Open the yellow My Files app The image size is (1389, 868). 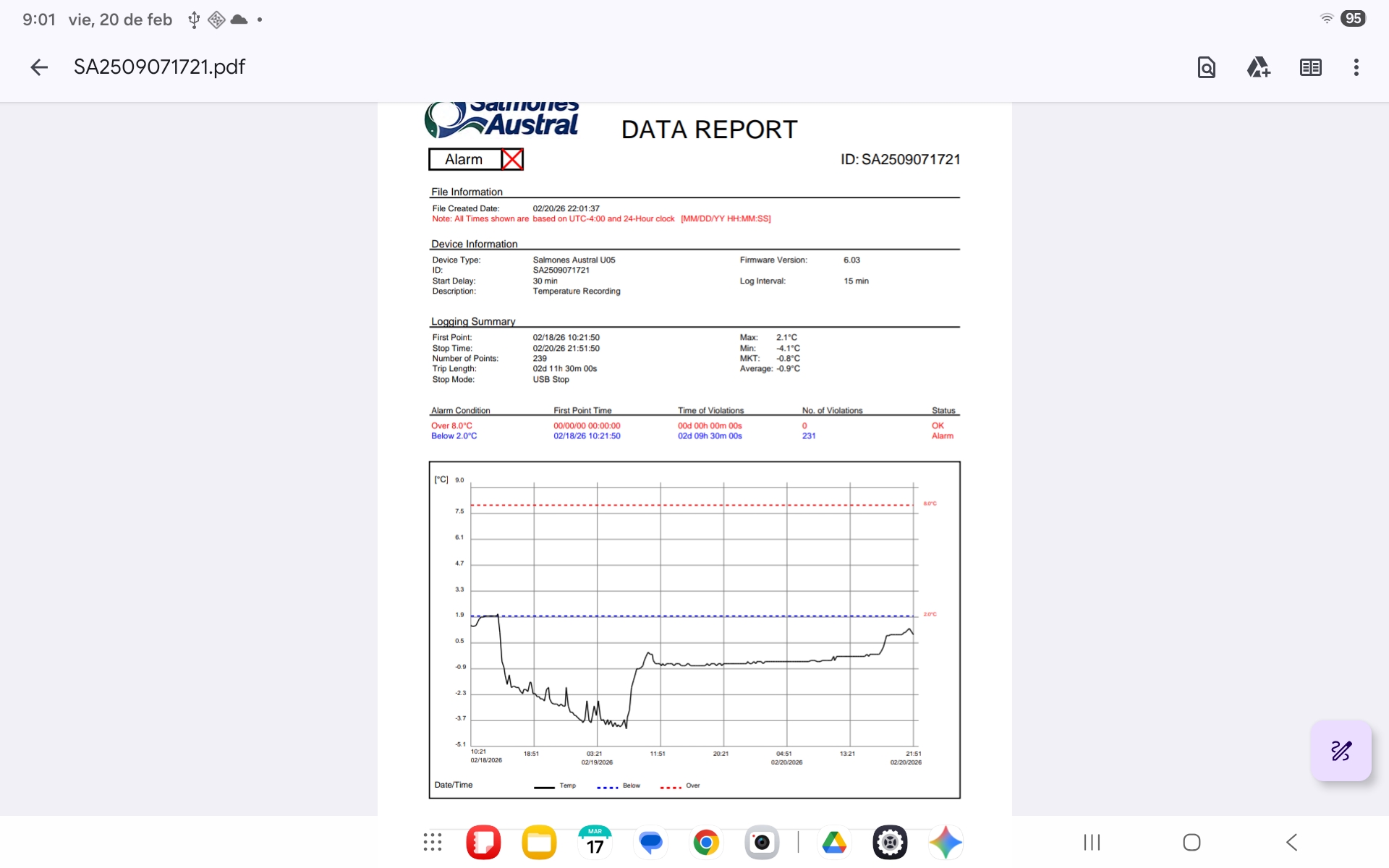(539, 842)
